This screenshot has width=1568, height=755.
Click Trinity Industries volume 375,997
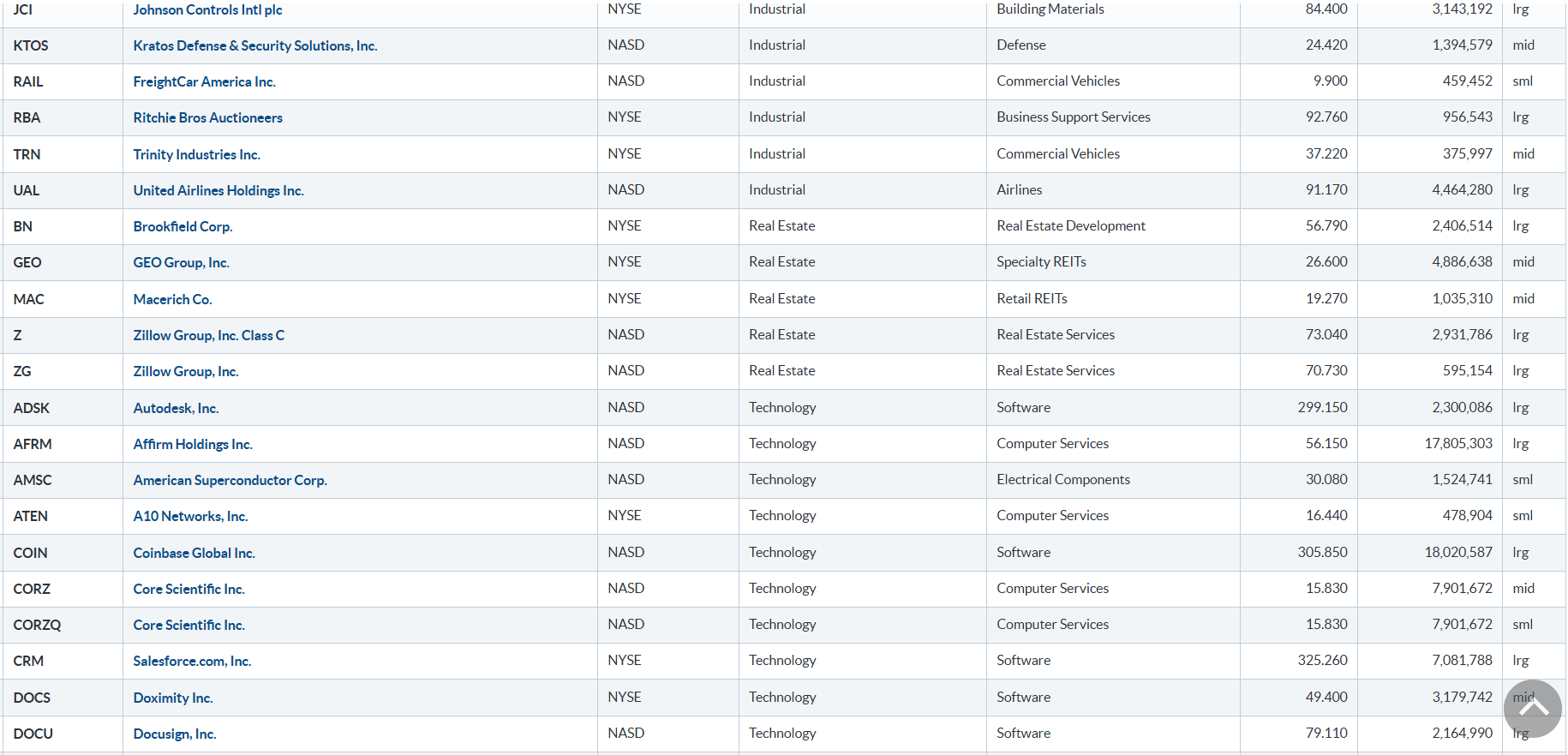coord(1468,153)
